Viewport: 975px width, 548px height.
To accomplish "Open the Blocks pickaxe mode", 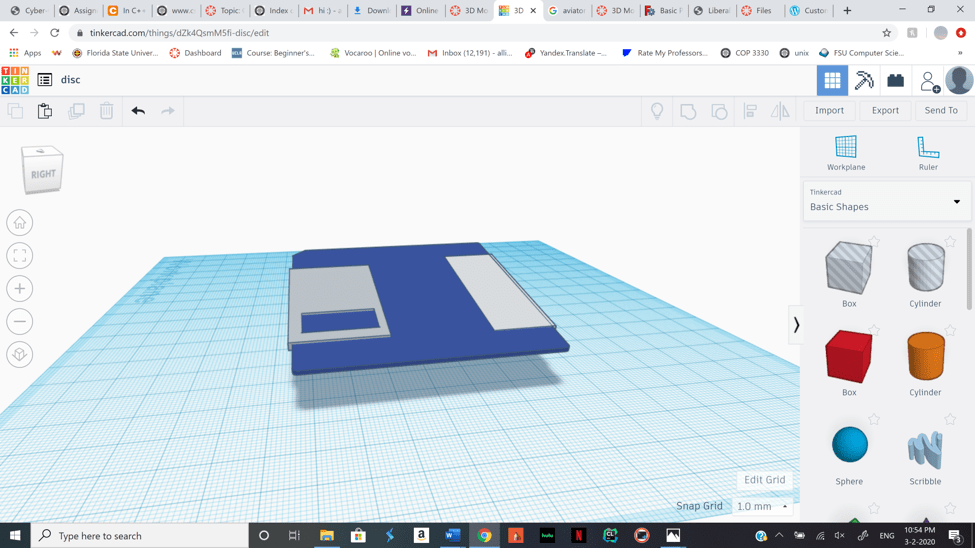I will 864,80.
